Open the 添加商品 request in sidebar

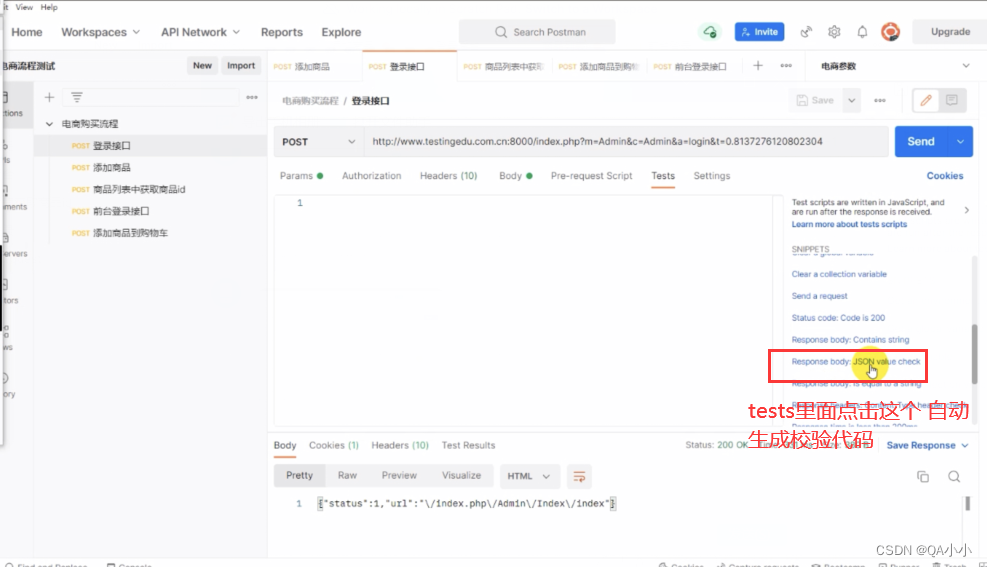(111, 167)
